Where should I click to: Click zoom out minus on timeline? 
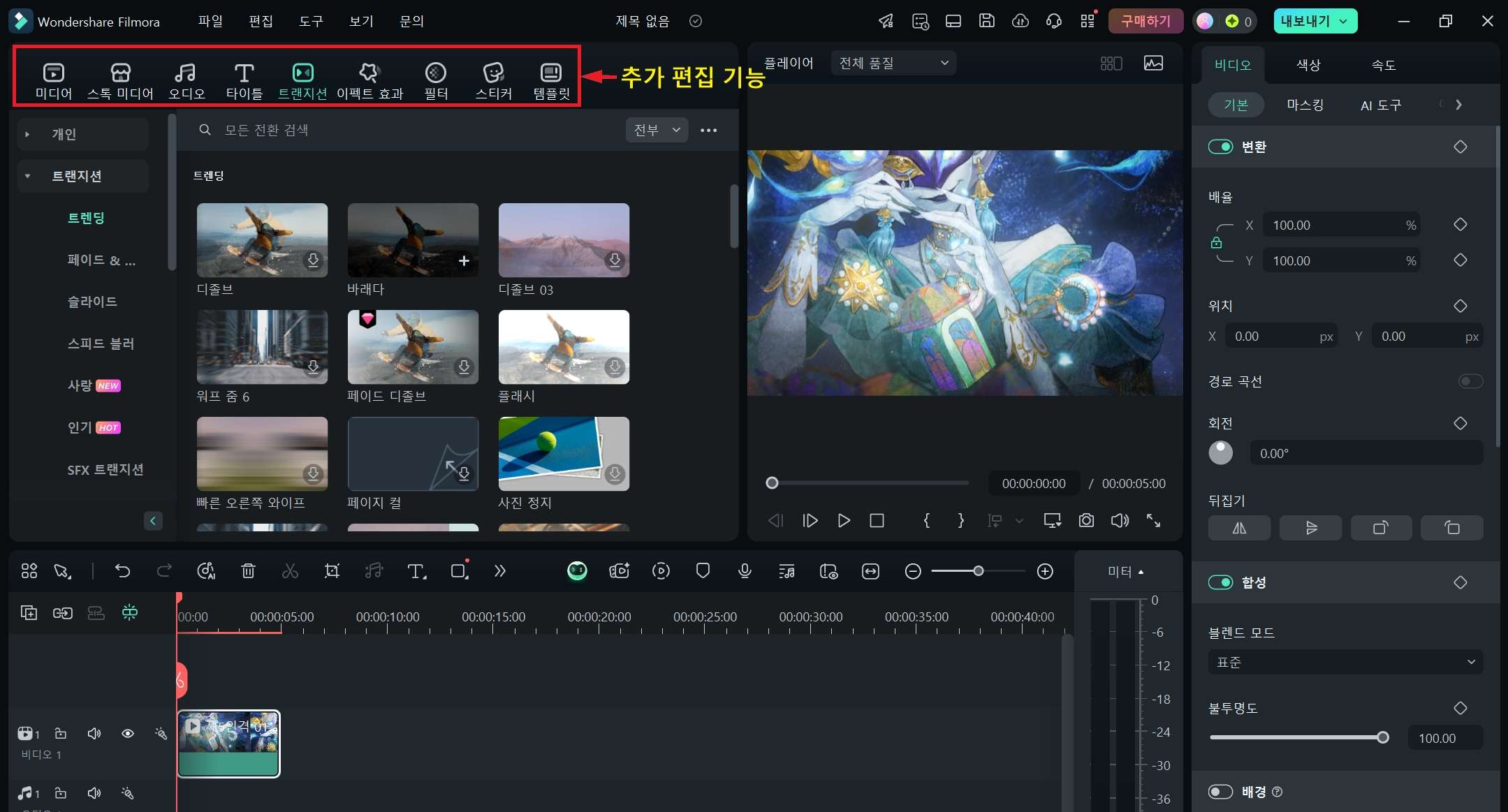click(x=912, y=571)
